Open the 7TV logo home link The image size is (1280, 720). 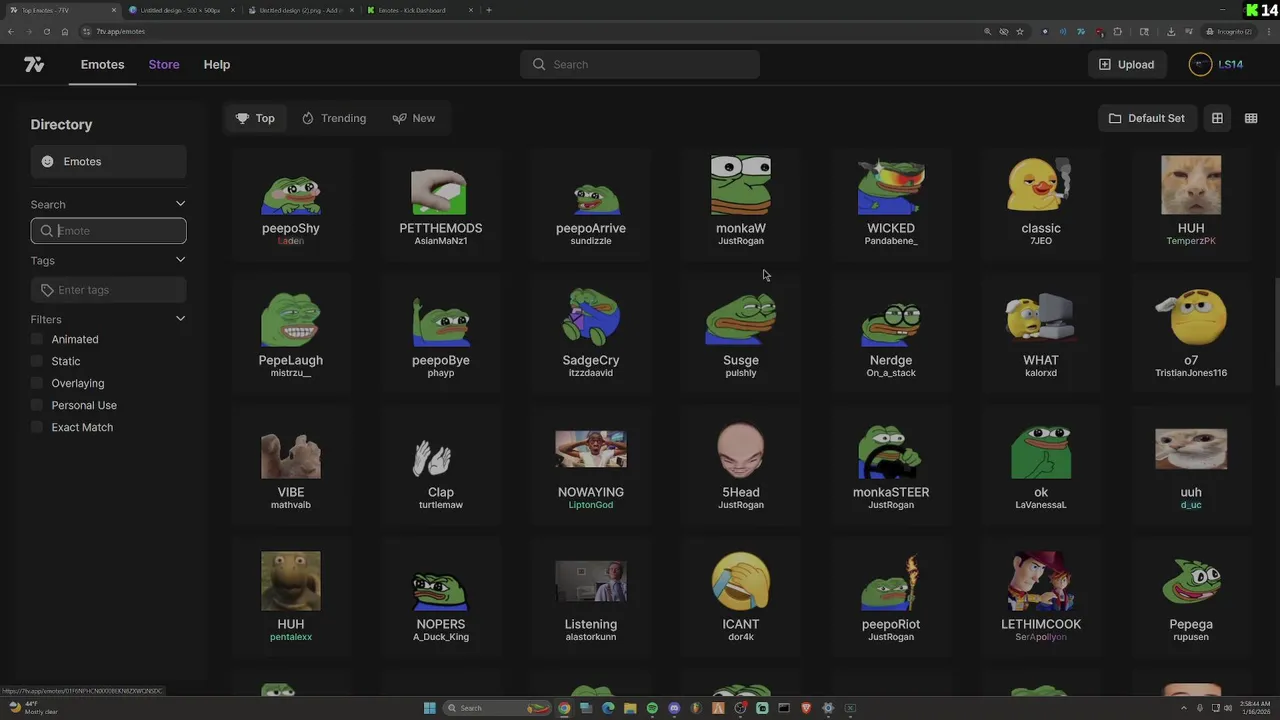[x=34, y=64]
